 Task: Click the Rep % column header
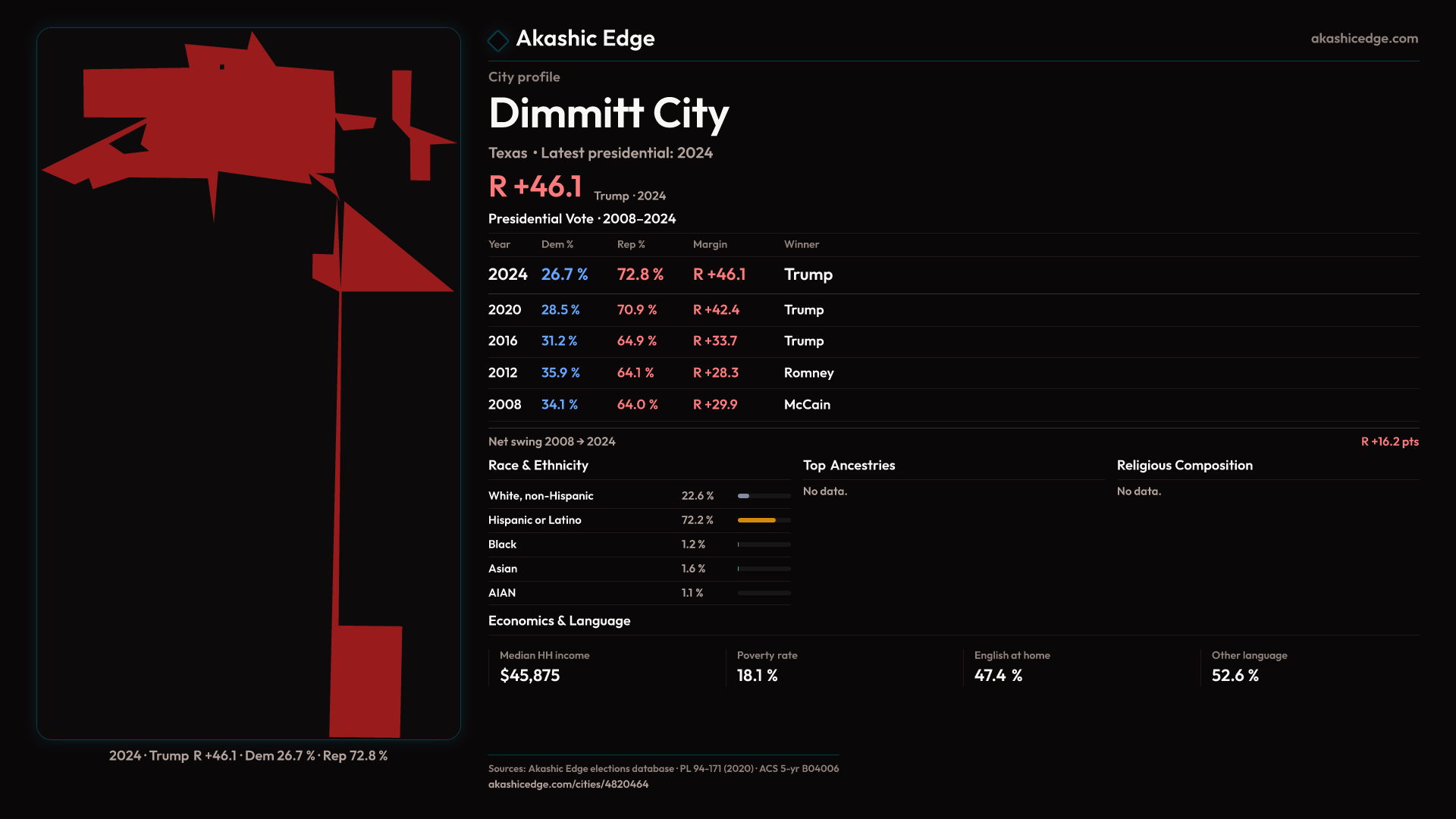631,244
